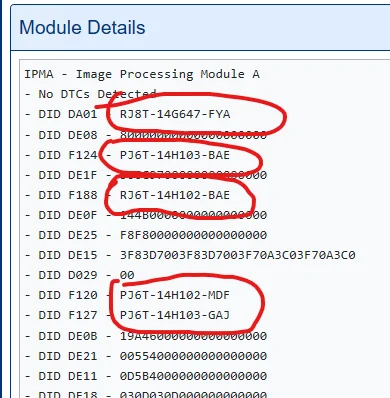Select the DID DA01 label
The height and width of the screenshot is (398, 390).
[68, 114]
